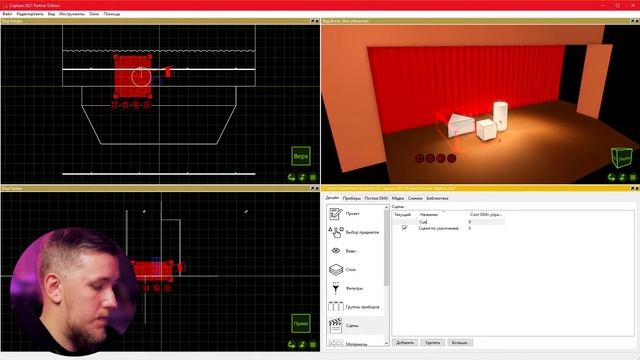
Task: Open the partially visible Материалы sidebar item
Action: click(356, 344)
